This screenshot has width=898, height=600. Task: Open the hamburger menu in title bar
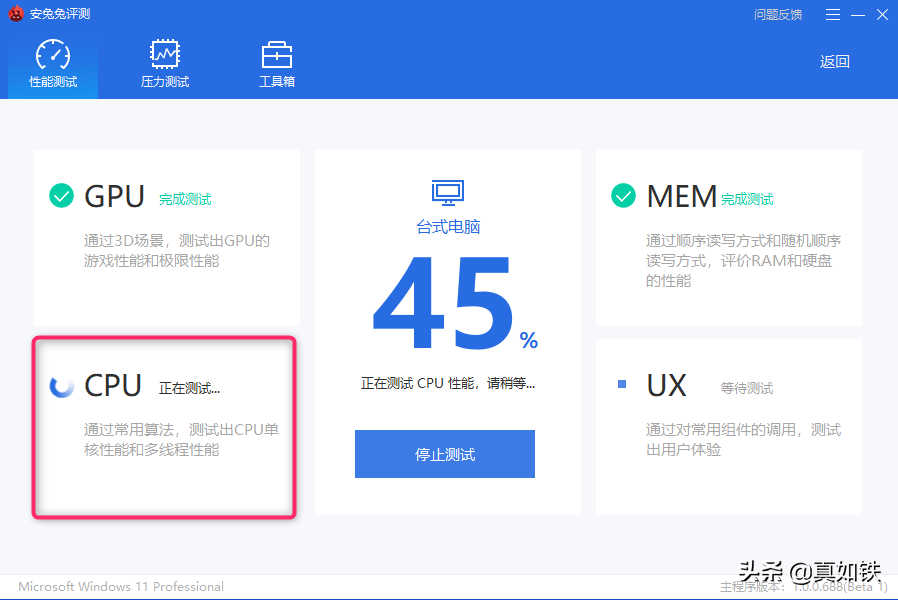point(832,14)
